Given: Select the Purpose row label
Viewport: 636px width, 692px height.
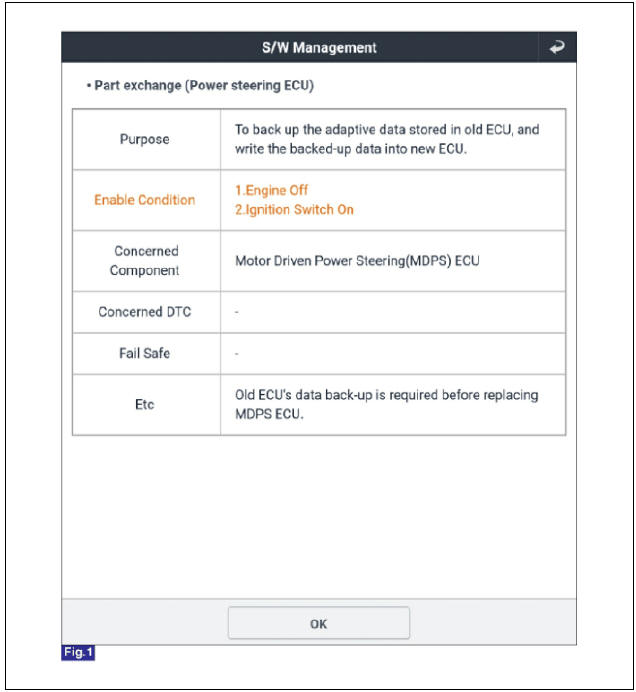Looking at the screenshot, I should [x=145, y=139].
